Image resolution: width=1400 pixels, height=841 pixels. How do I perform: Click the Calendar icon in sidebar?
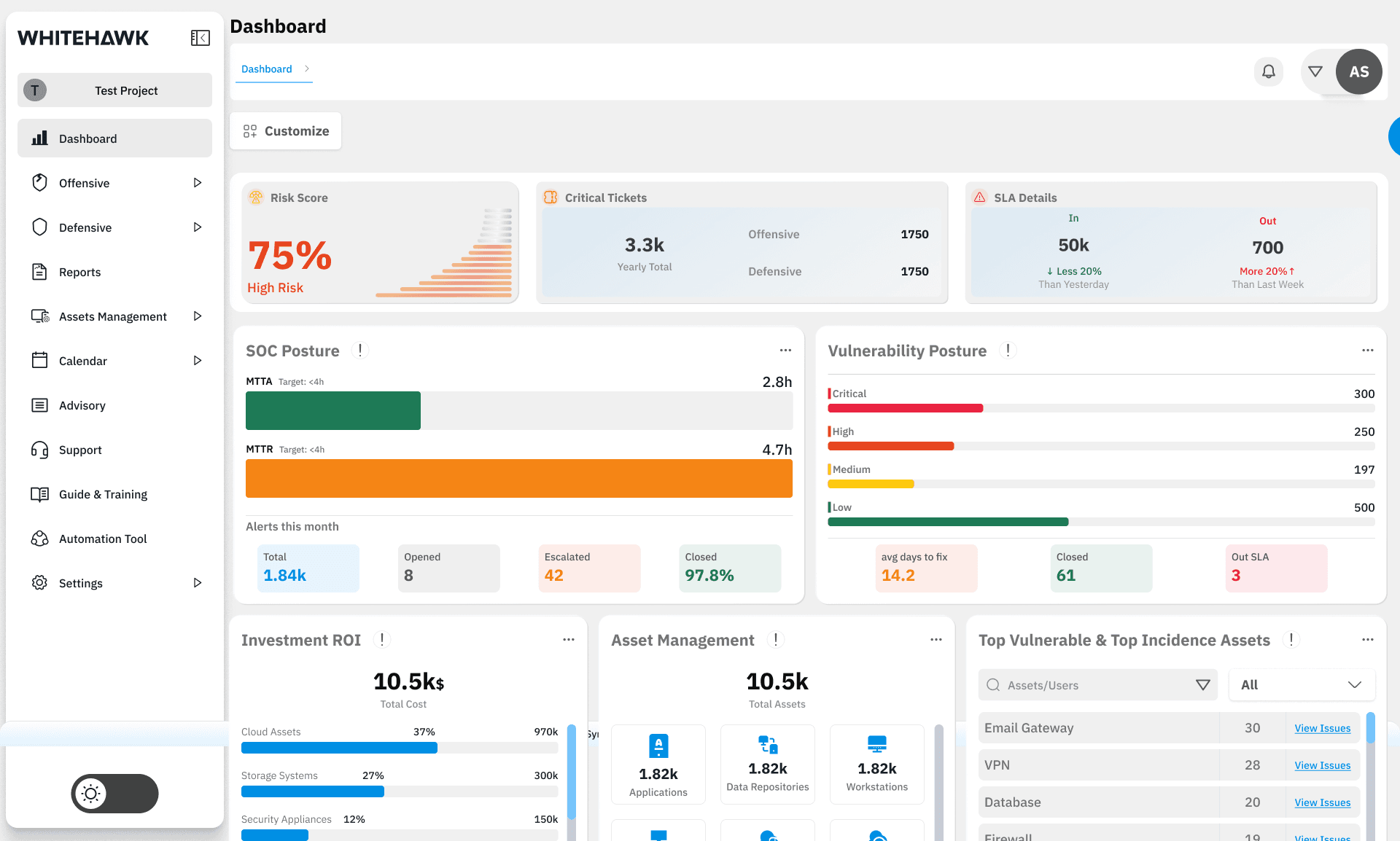[40, 360]
